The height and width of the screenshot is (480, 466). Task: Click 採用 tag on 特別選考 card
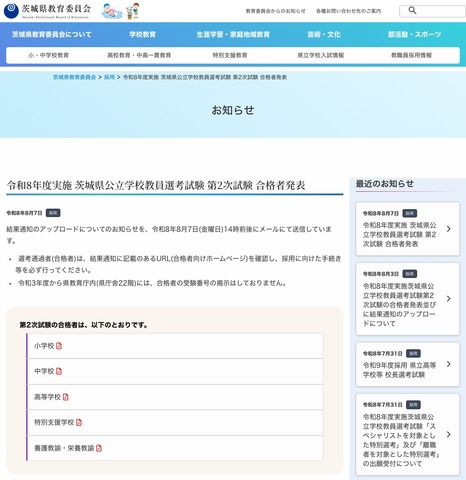click(x=413, y=405)
